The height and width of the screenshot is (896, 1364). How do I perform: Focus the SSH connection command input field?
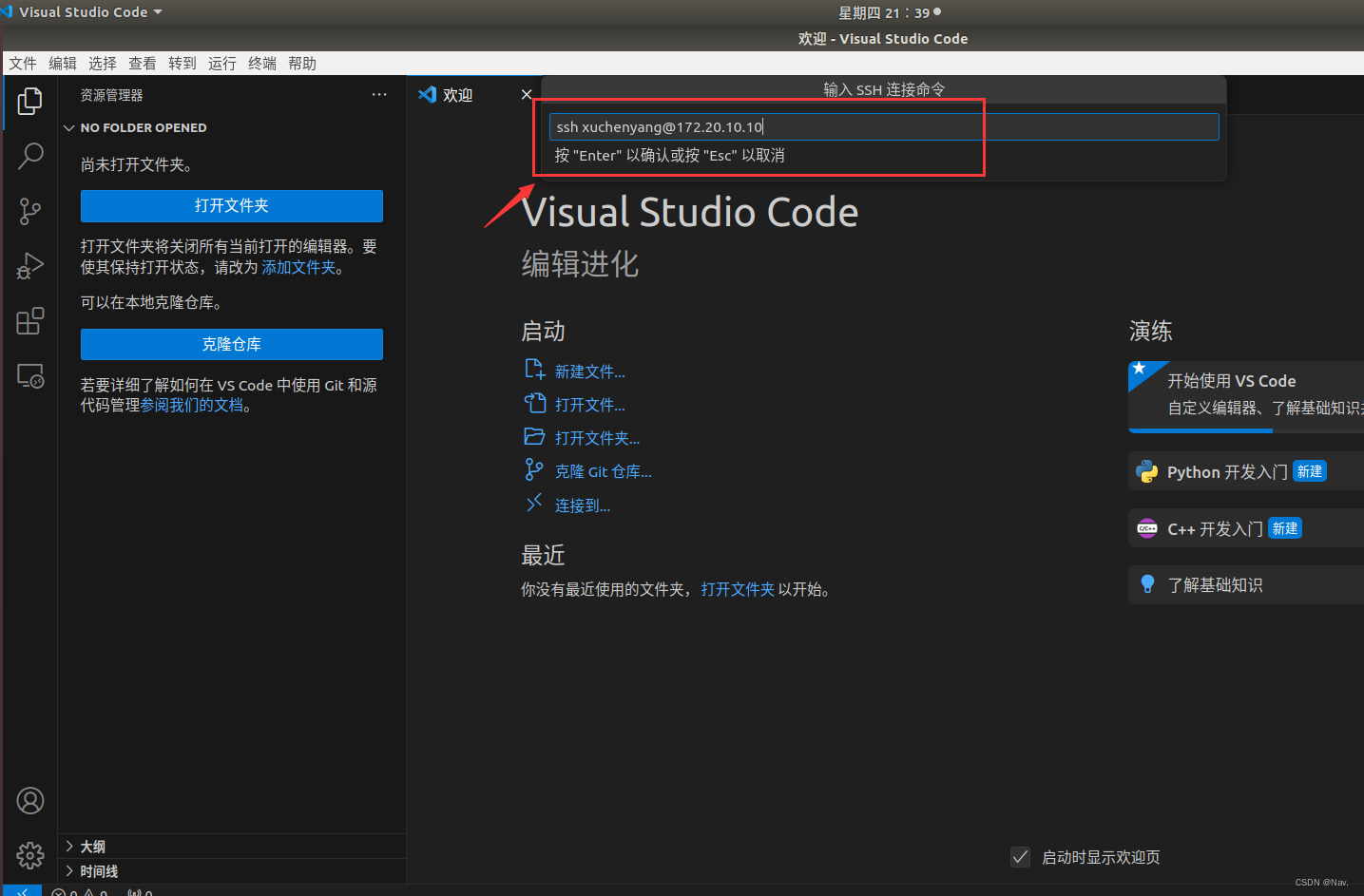click(884, 127)
